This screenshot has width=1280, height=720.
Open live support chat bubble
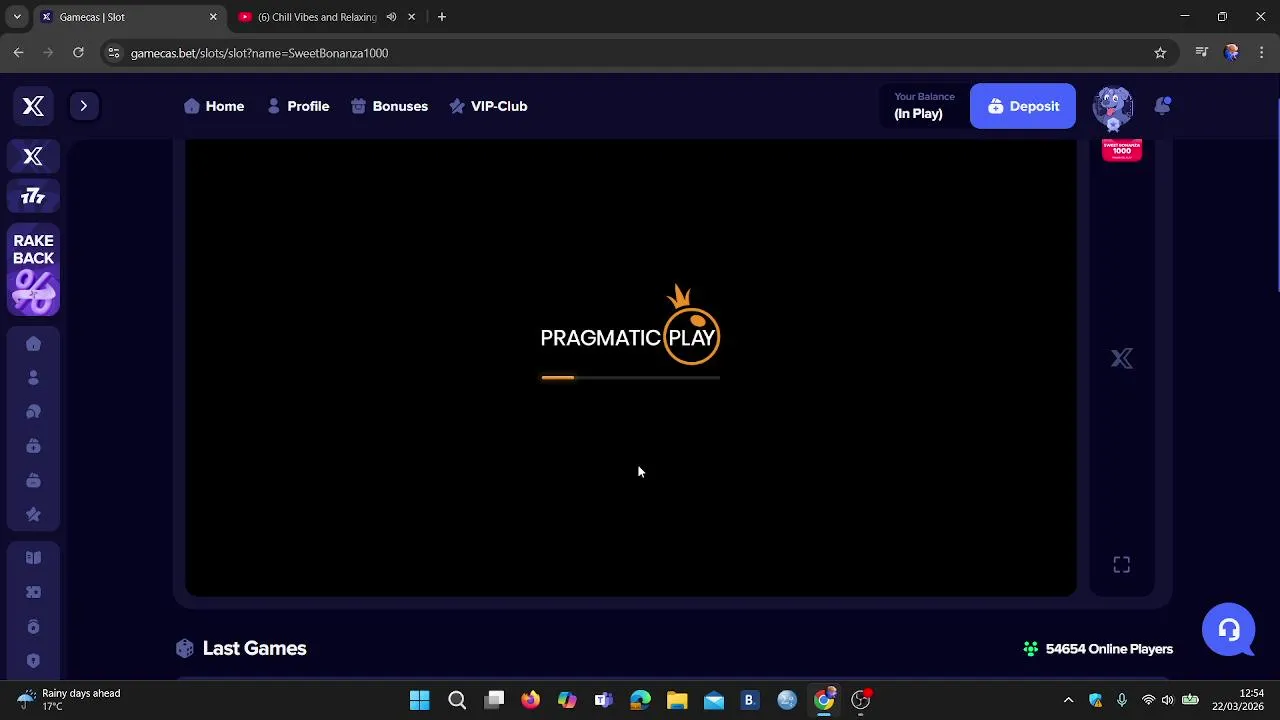[x=1229, y=631]
